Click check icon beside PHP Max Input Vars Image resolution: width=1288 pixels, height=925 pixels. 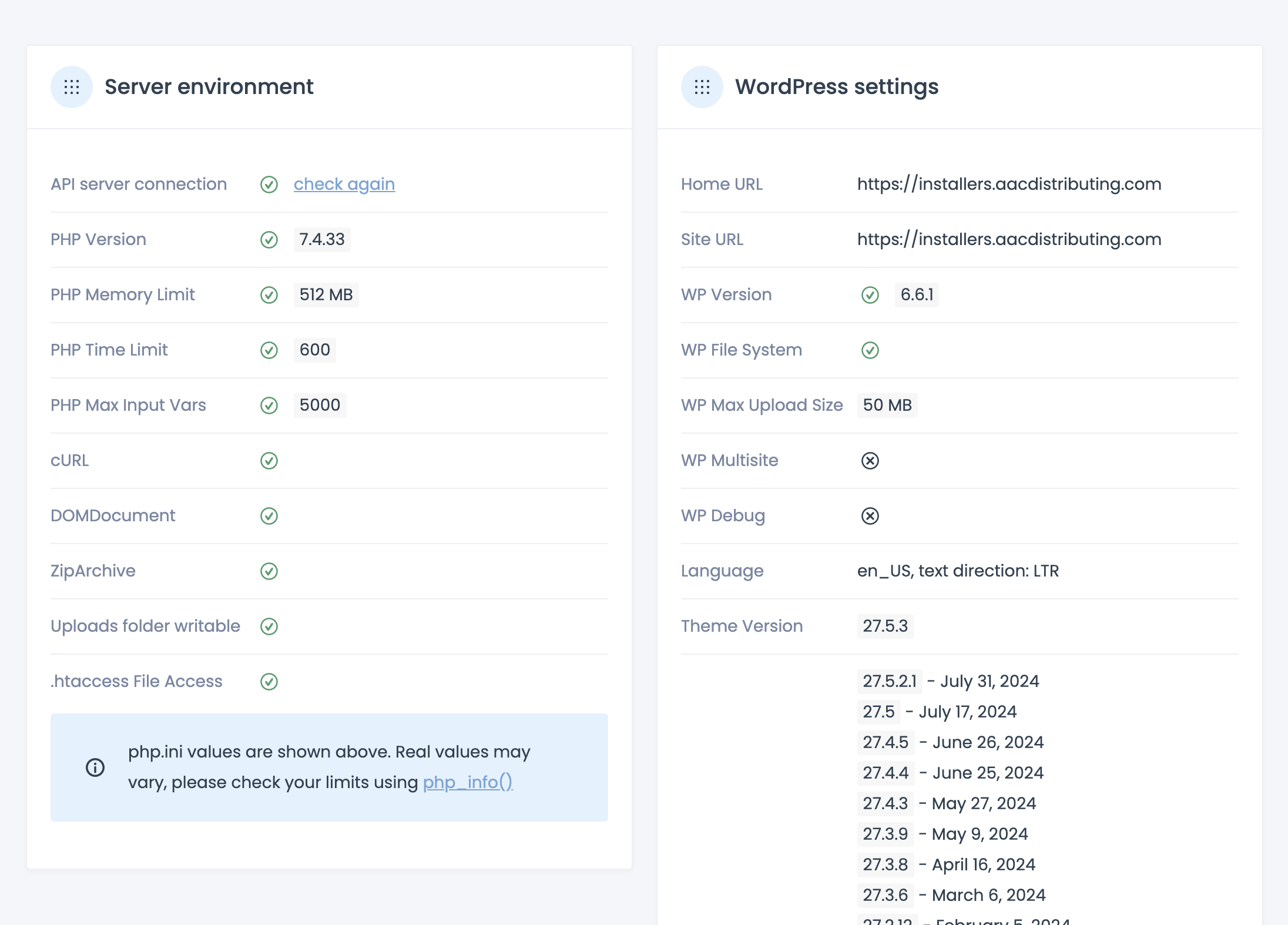coord(269,405)
